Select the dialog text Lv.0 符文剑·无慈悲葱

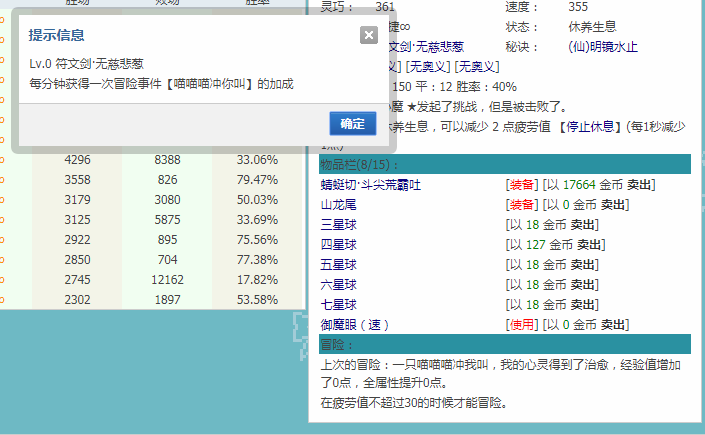pyautogui.click(x=86, y=64)
